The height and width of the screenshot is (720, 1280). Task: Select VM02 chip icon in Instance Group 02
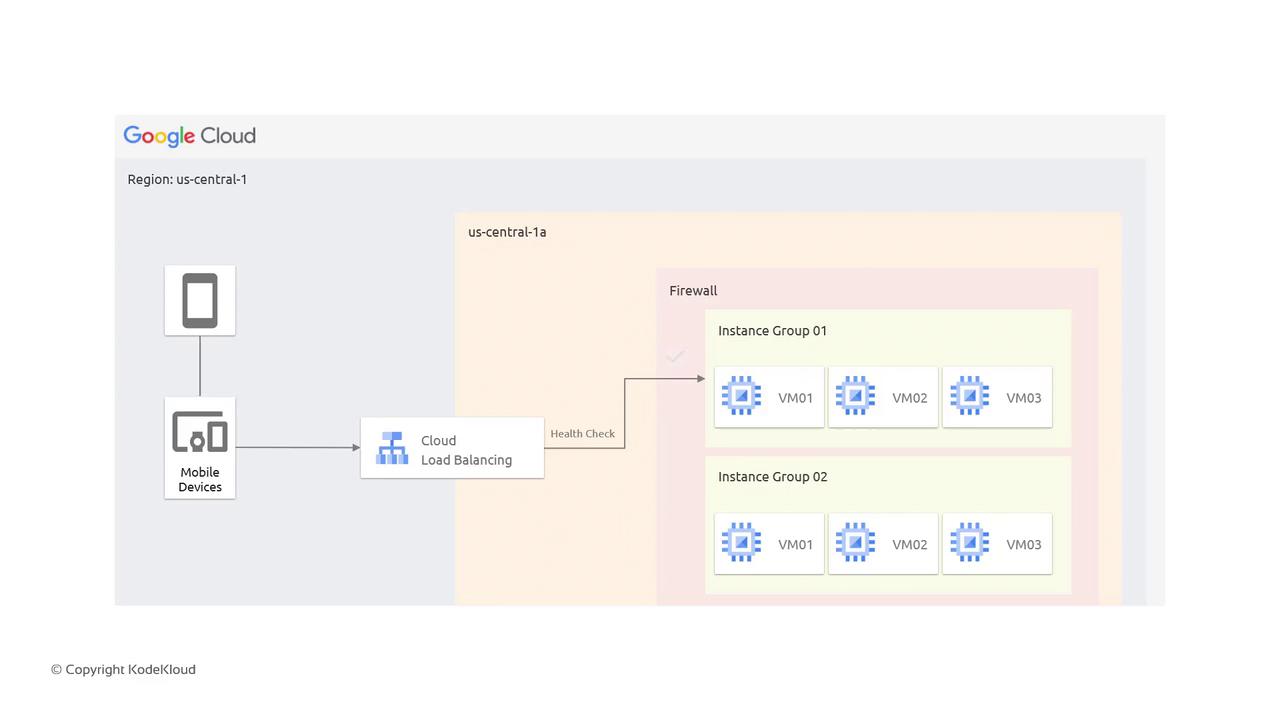(855, 543)
